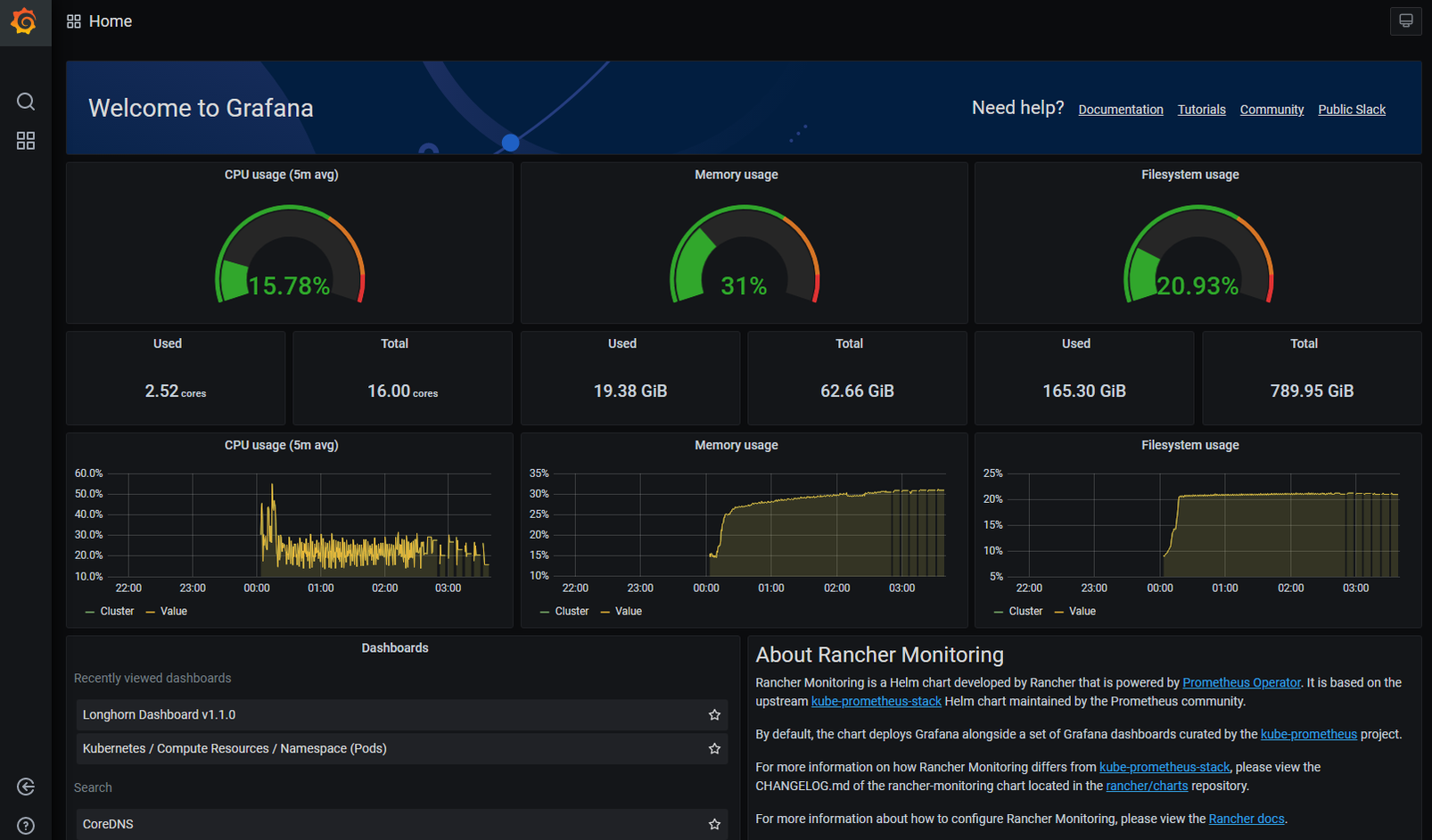Open the Home dashboard title menu
The image size is (1432, 840).
coord(111,21)
